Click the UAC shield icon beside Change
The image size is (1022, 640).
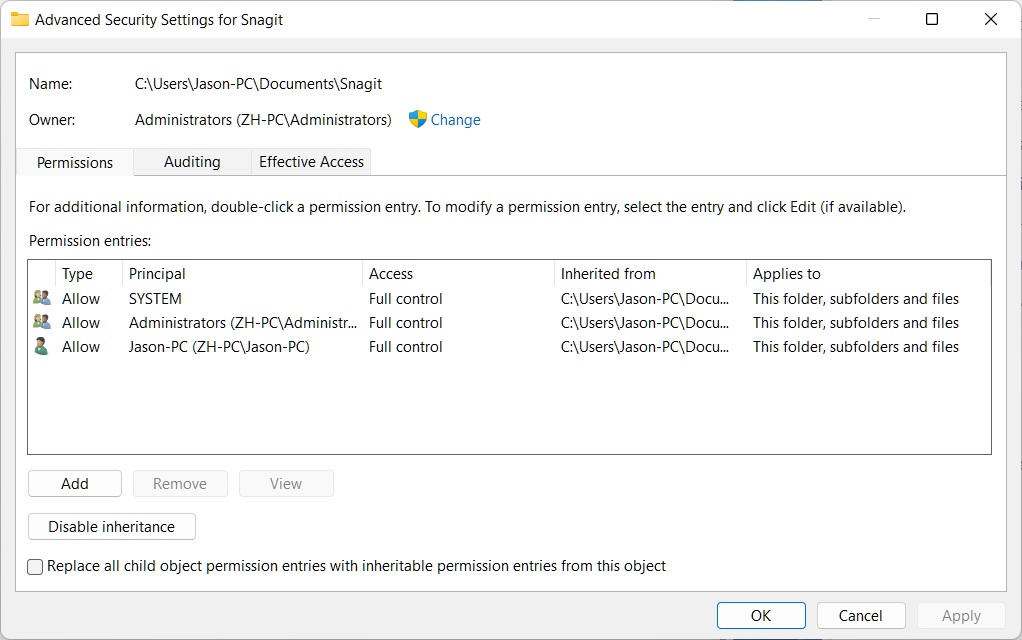tap(418, 119)
